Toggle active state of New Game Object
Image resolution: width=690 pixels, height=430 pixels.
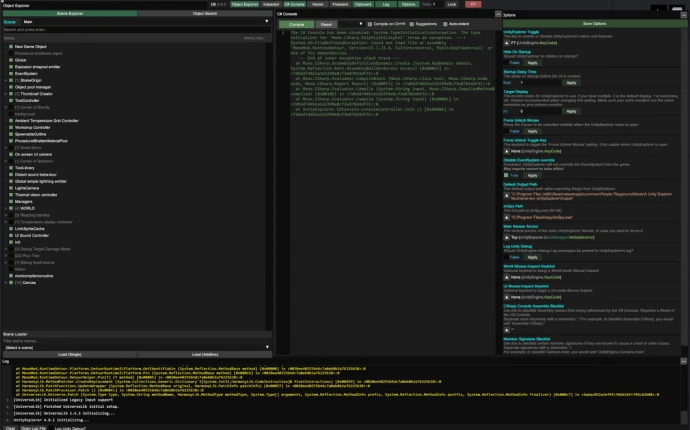[11, 47]
